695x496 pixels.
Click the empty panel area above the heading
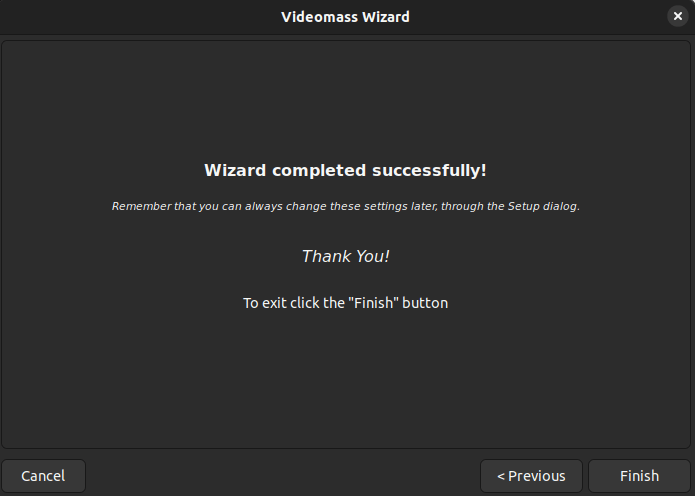coord(345,100)
